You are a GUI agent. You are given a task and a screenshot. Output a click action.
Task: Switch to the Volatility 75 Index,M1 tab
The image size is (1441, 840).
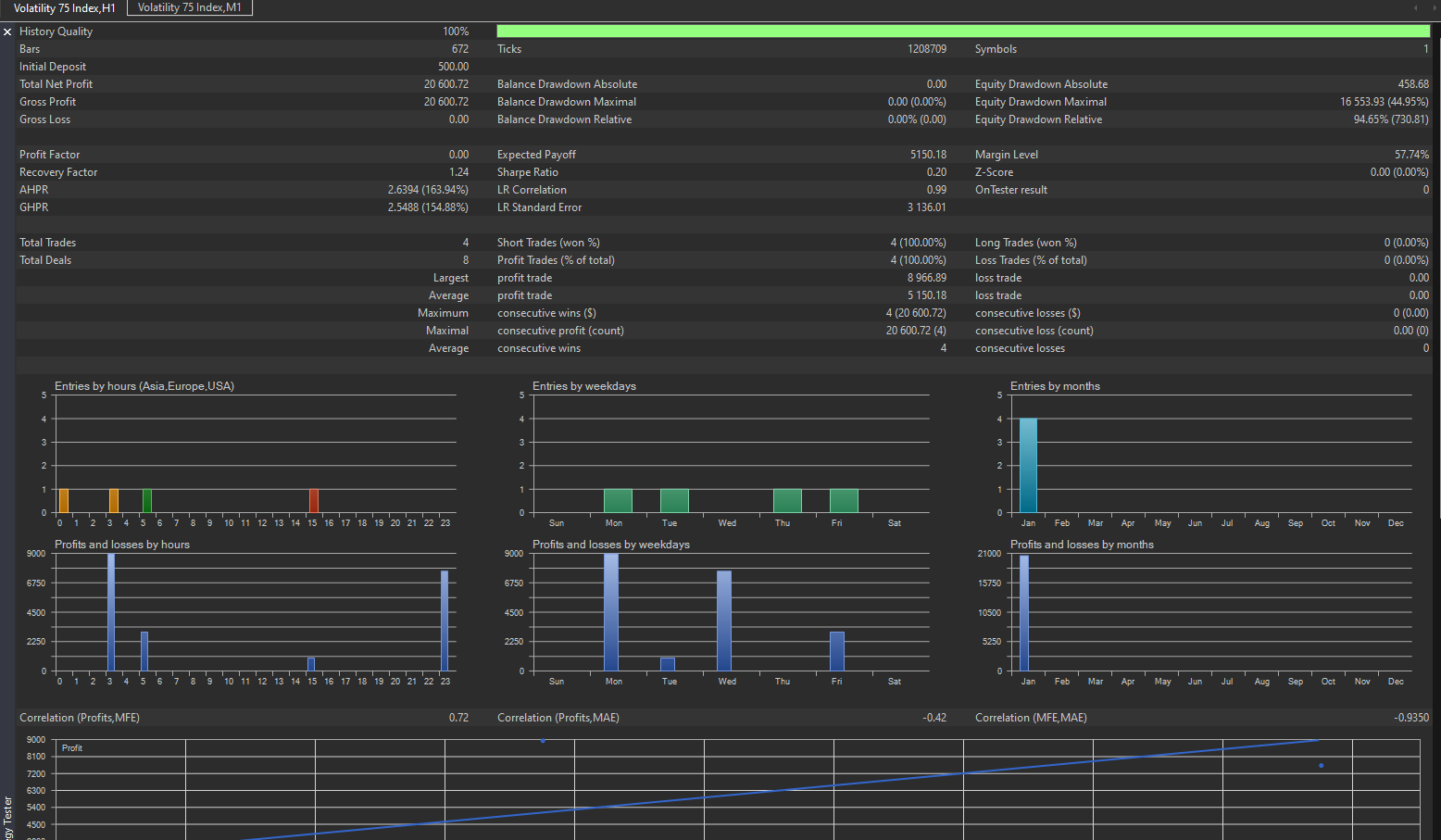coord(189,7)
